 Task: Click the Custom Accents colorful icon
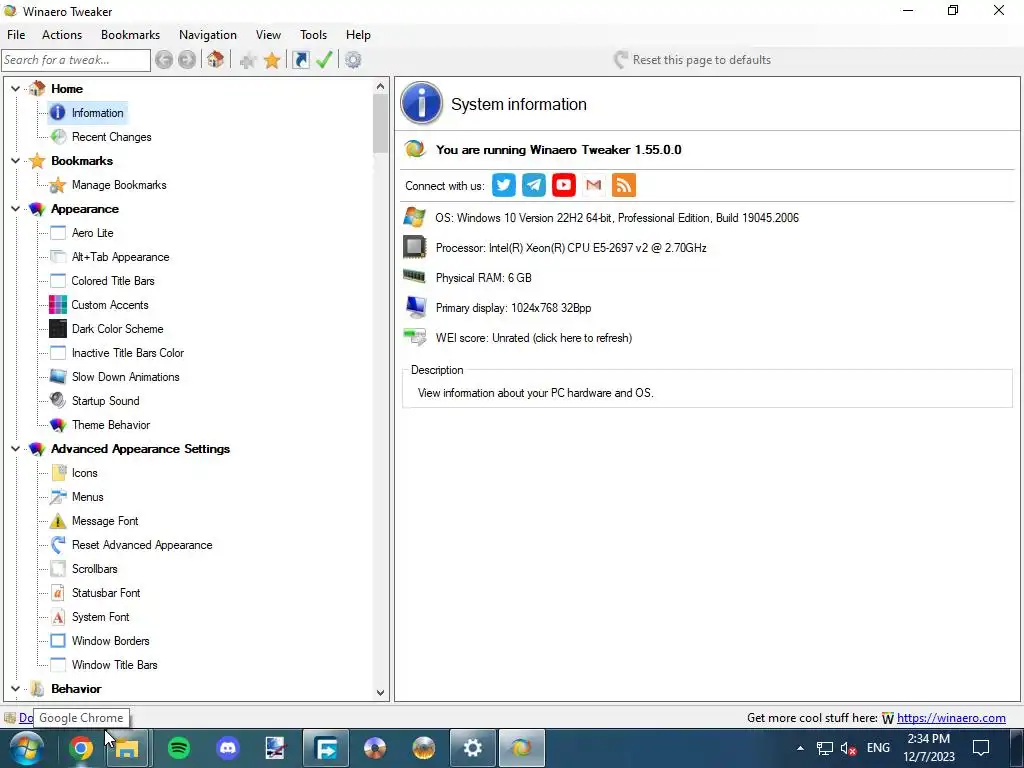[x=58, y=305]
